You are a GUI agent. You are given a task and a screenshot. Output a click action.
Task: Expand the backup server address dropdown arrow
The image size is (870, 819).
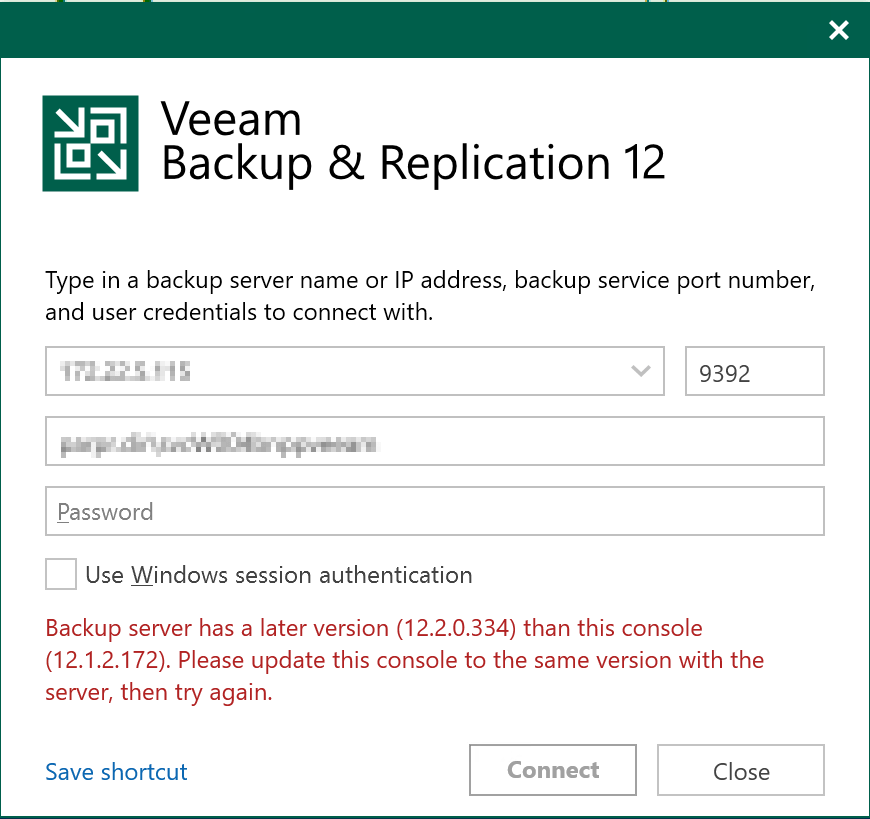(x=641, y=372)
